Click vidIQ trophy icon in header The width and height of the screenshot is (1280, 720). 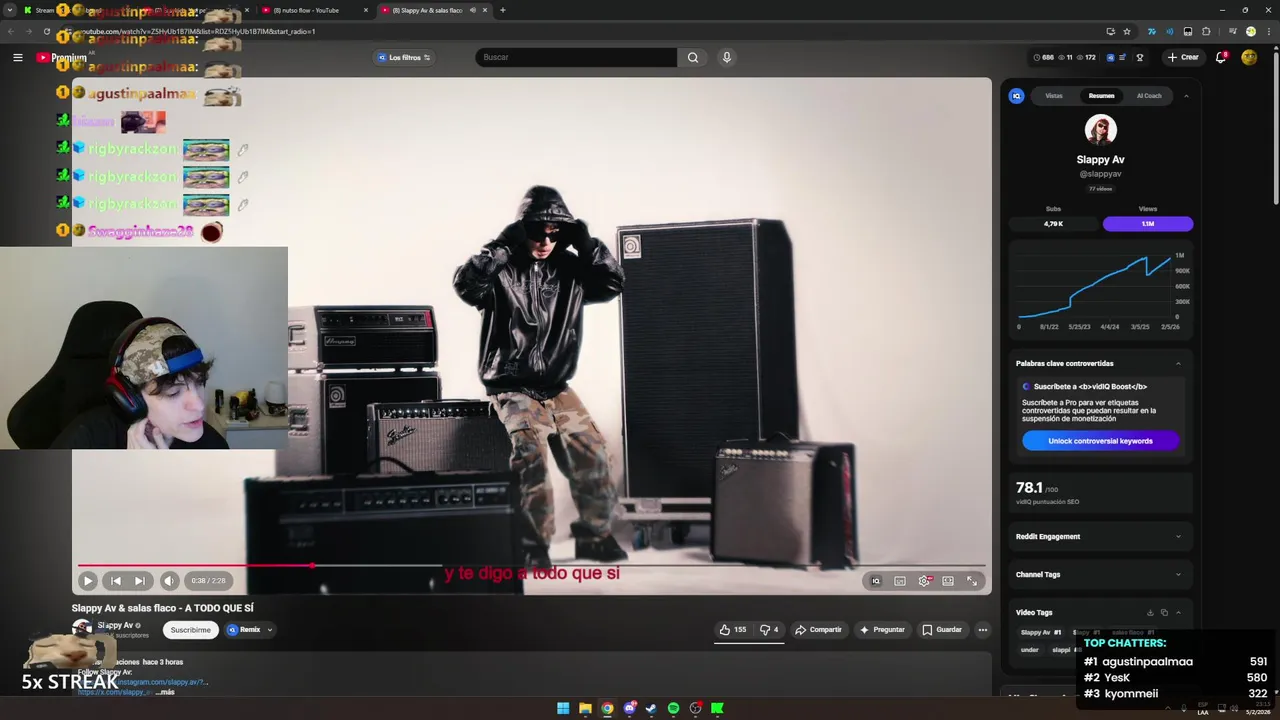click(1140, 57)
